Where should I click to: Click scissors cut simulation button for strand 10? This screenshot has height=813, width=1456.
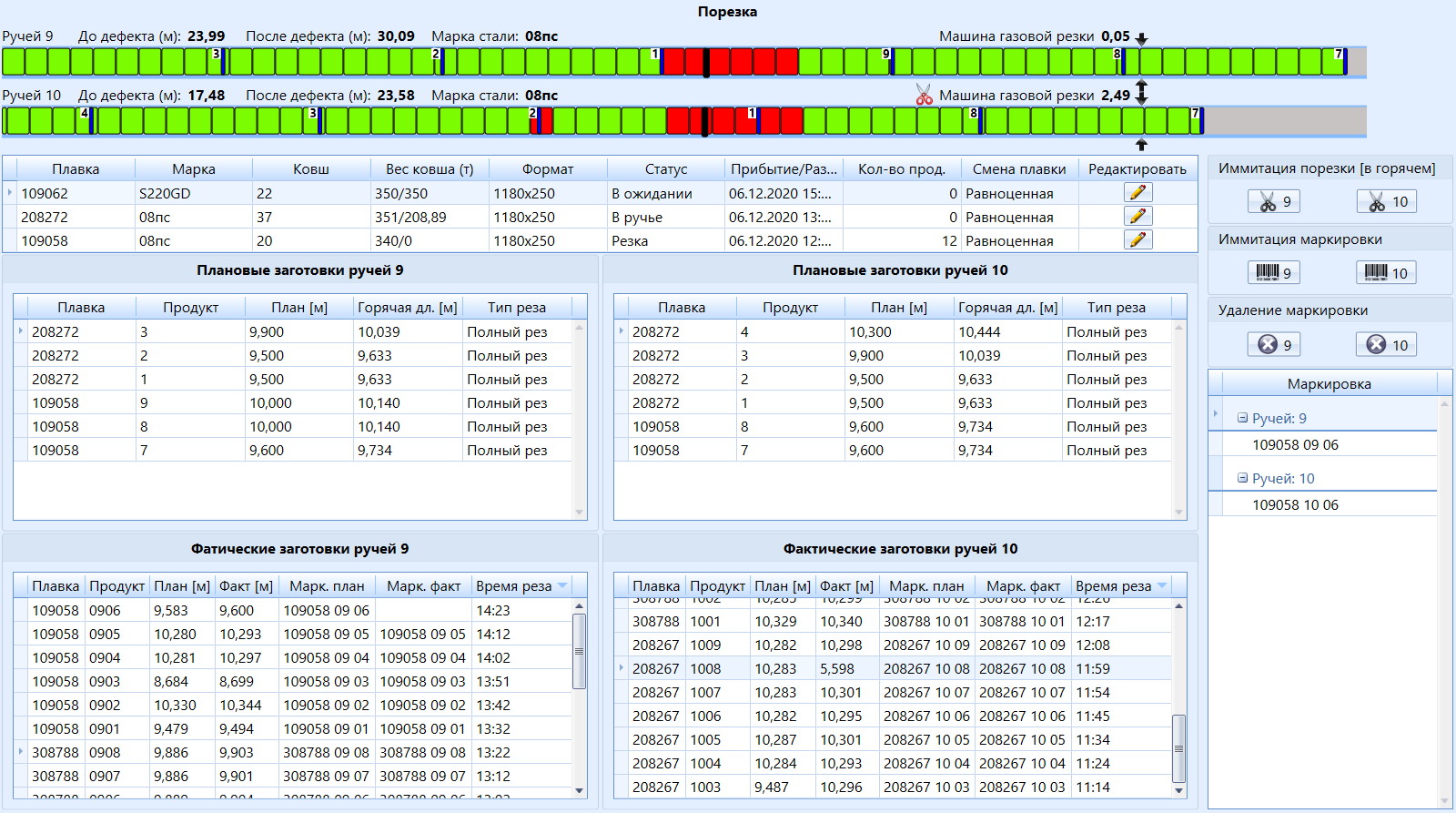click(x=1386, y=202)
